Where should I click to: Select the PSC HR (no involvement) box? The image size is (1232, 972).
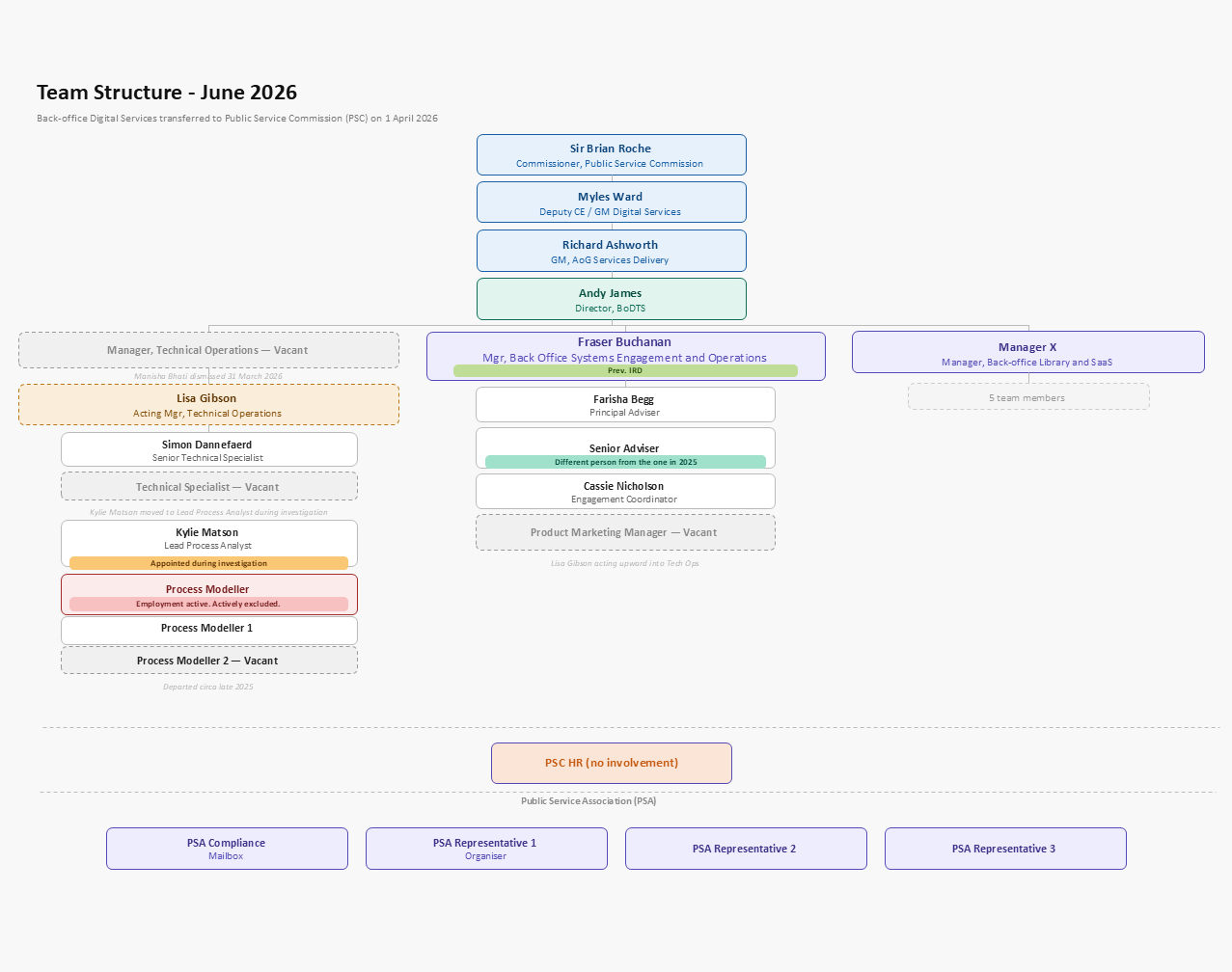[x=611, y=763]
